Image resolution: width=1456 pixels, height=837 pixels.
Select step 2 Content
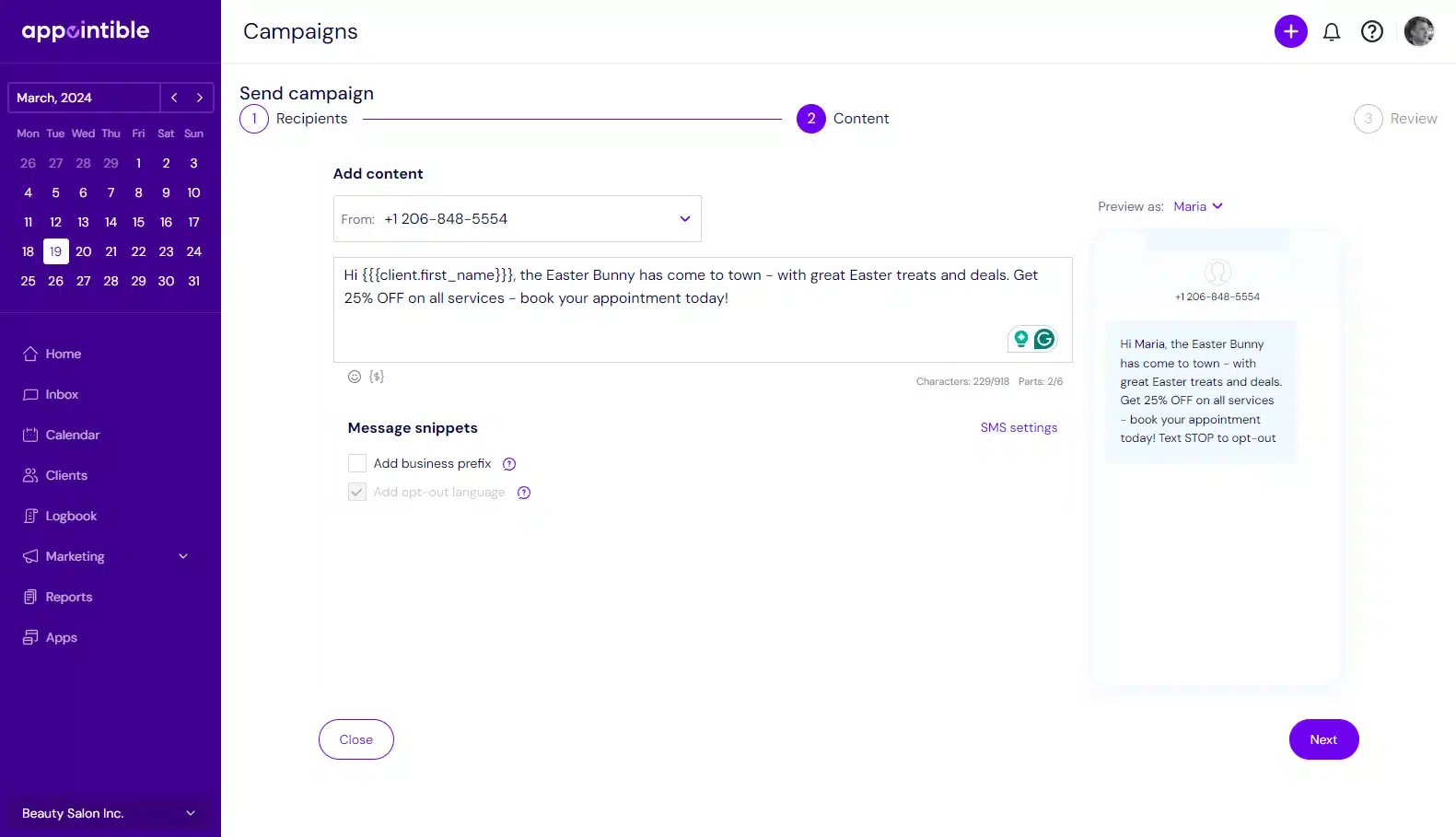[843, 119]
